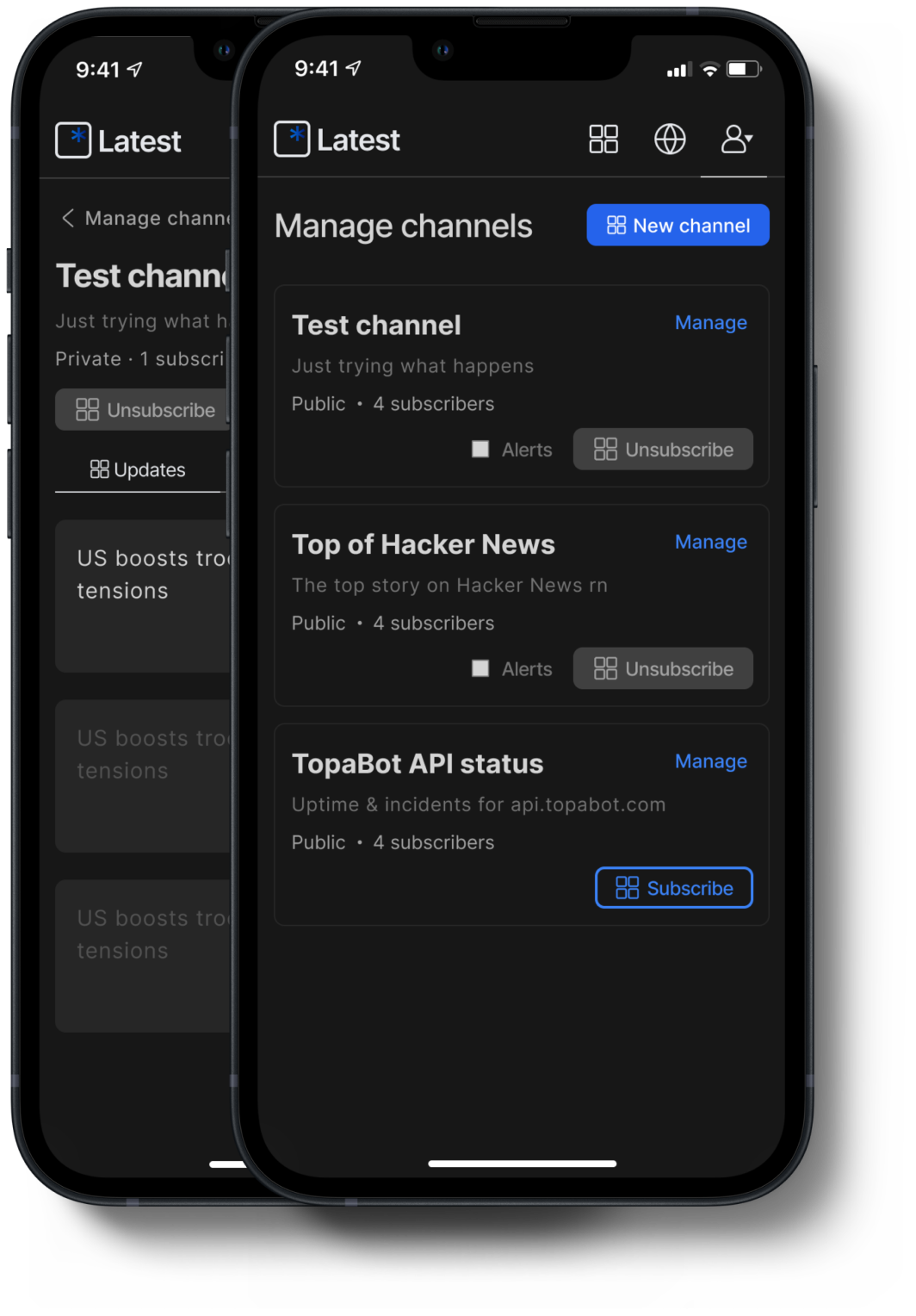The height and width of the screenshot is (1316, 916).
Task: Click the Manage channels heading
Action: coord(403,227)
